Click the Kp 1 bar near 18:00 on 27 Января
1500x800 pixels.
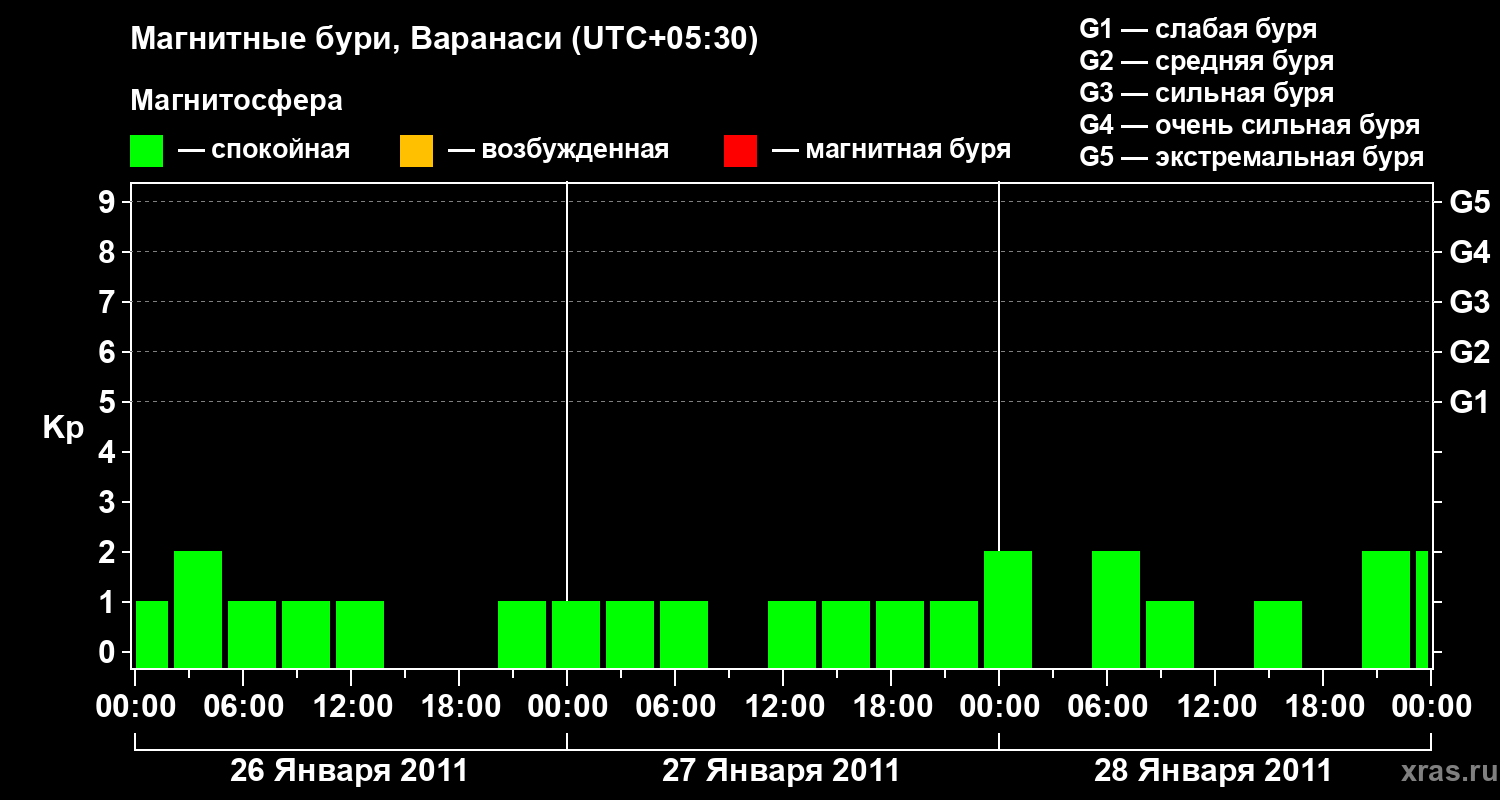[900, 634]
